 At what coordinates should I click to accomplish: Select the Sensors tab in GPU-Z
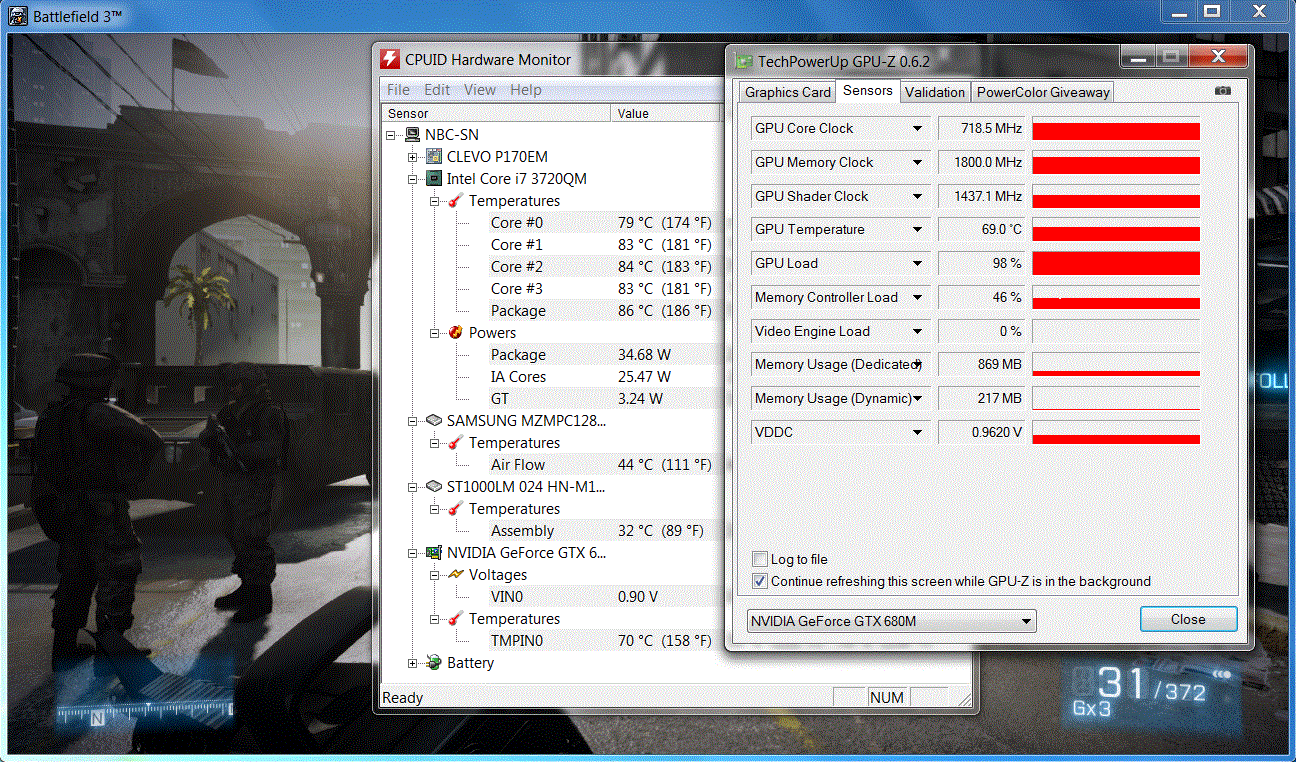coord(867,90)
